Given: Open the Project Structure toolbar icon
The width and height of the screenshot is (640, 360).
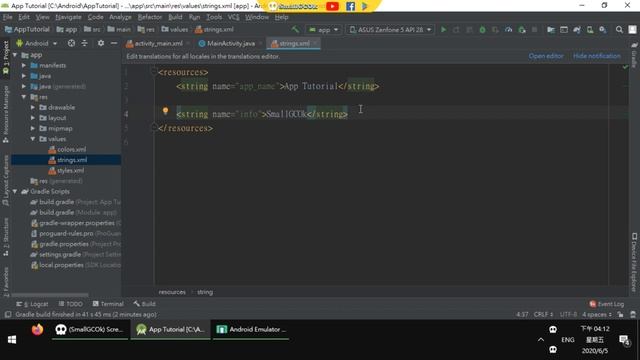Looking at the screenshot, I should 551,30.
